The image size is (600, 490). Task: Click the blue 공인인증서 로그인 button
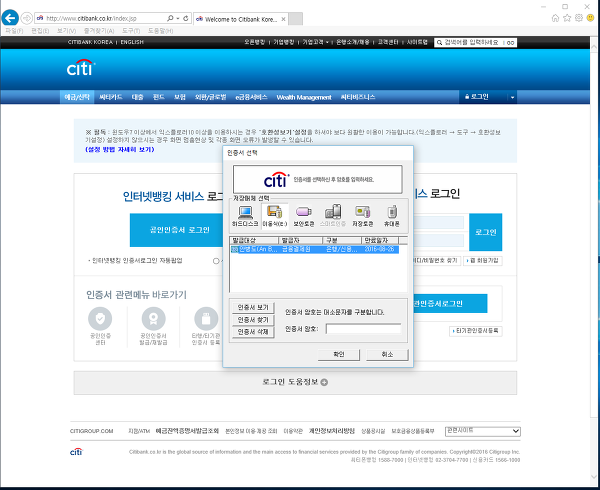click(177, 230)
